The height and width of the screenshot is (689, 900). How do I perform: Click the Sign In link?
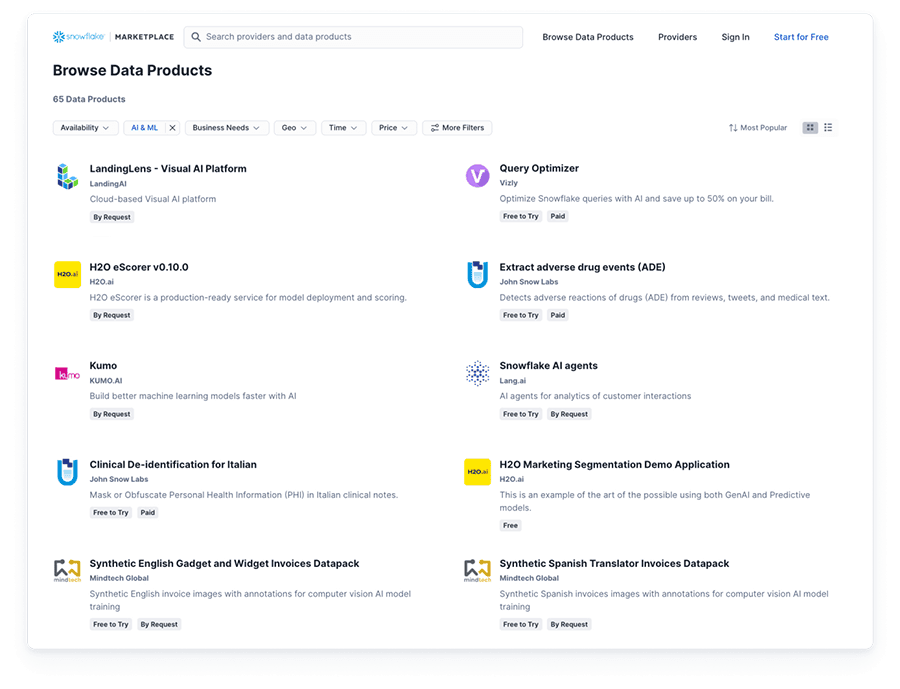pyautogui.click(x=735, y=37)
